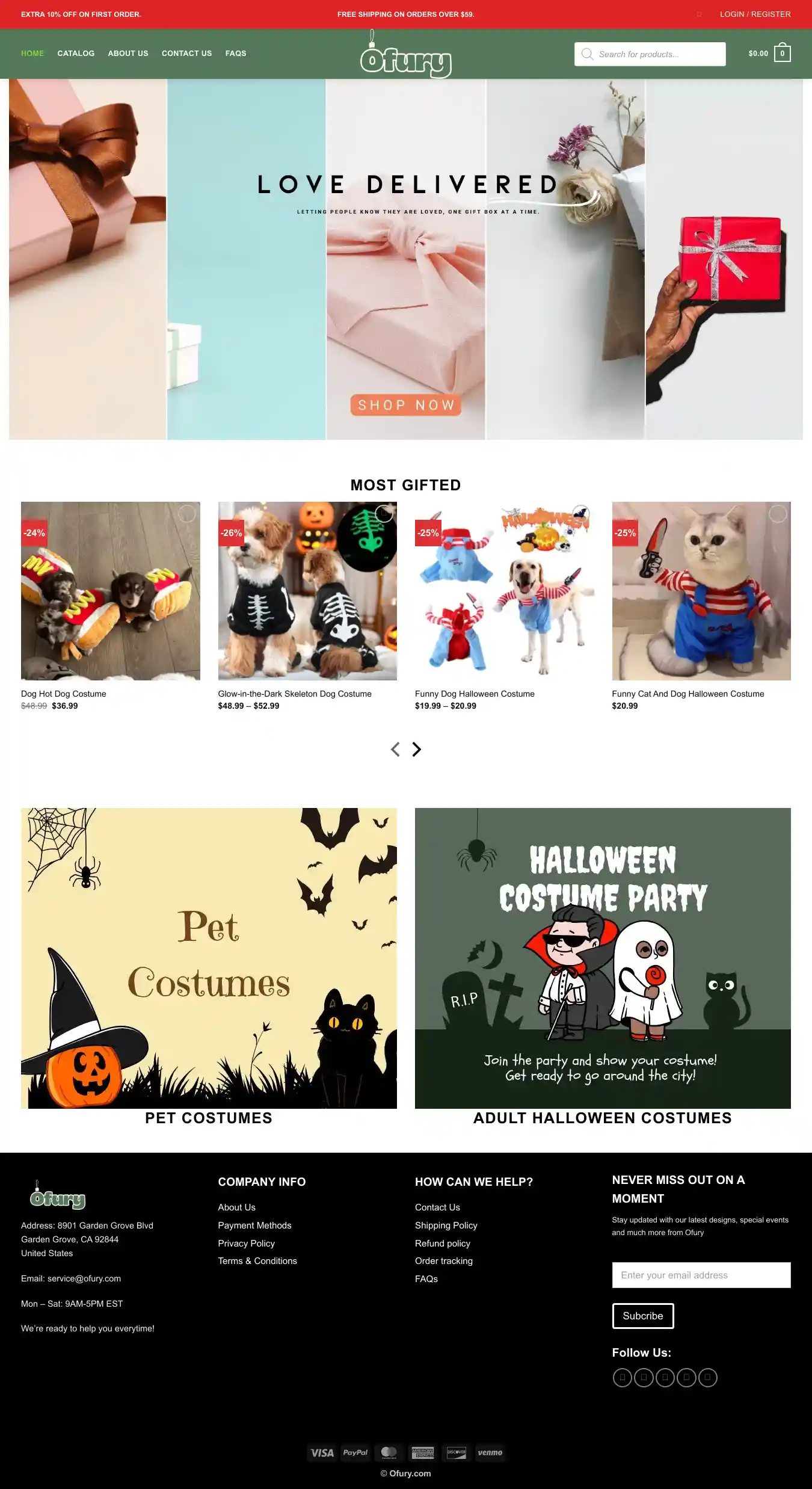Screen dimensions: 812x1489
Task: Open the shopping cart icon in the header
Action: tap(782, 53)
